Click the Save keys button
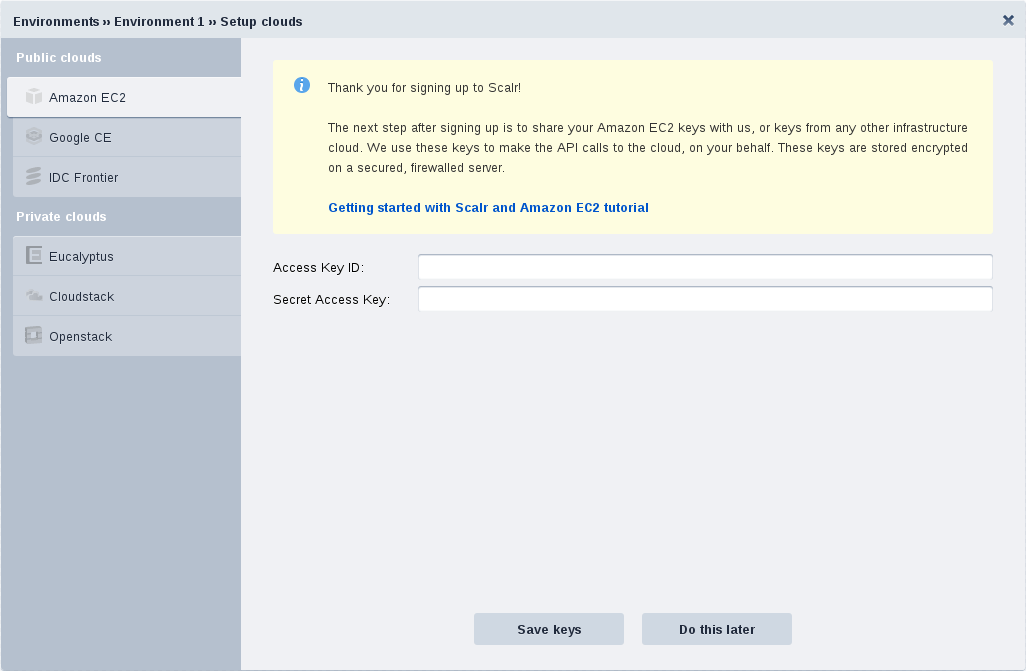This screenshot has width=1026, height=671. pos(549,629)
